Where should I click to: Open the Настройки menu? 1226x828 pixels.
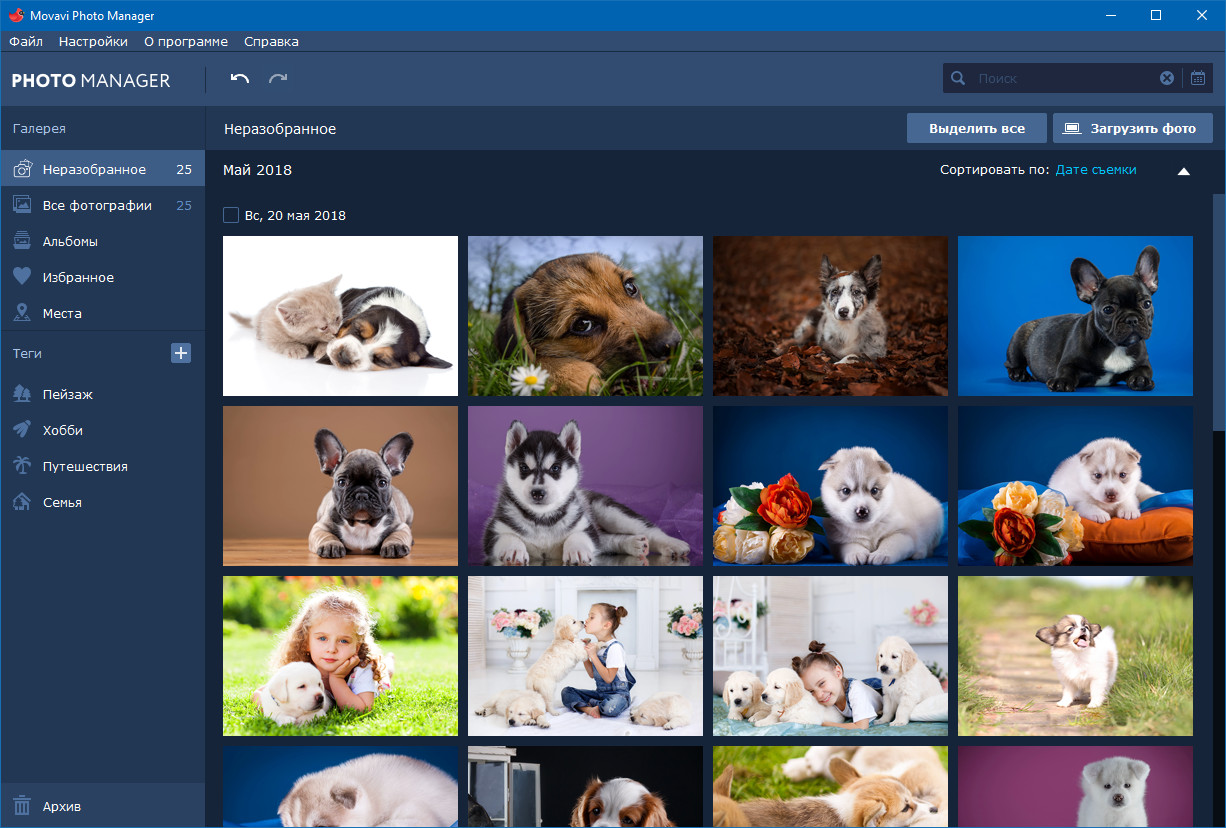(x=93, y=42)
